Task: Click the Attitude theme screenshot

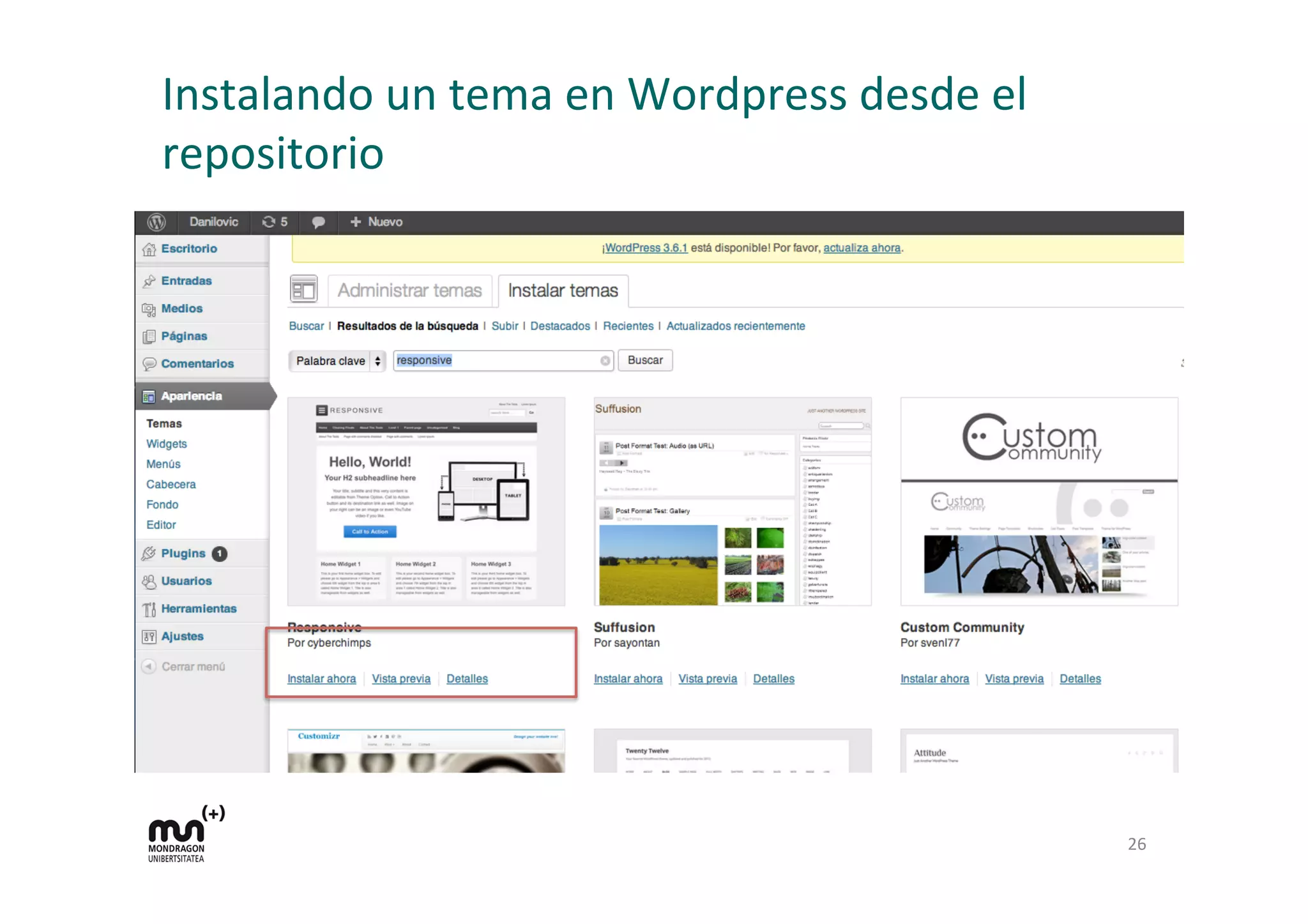Action: click(x=1039, y=751)
